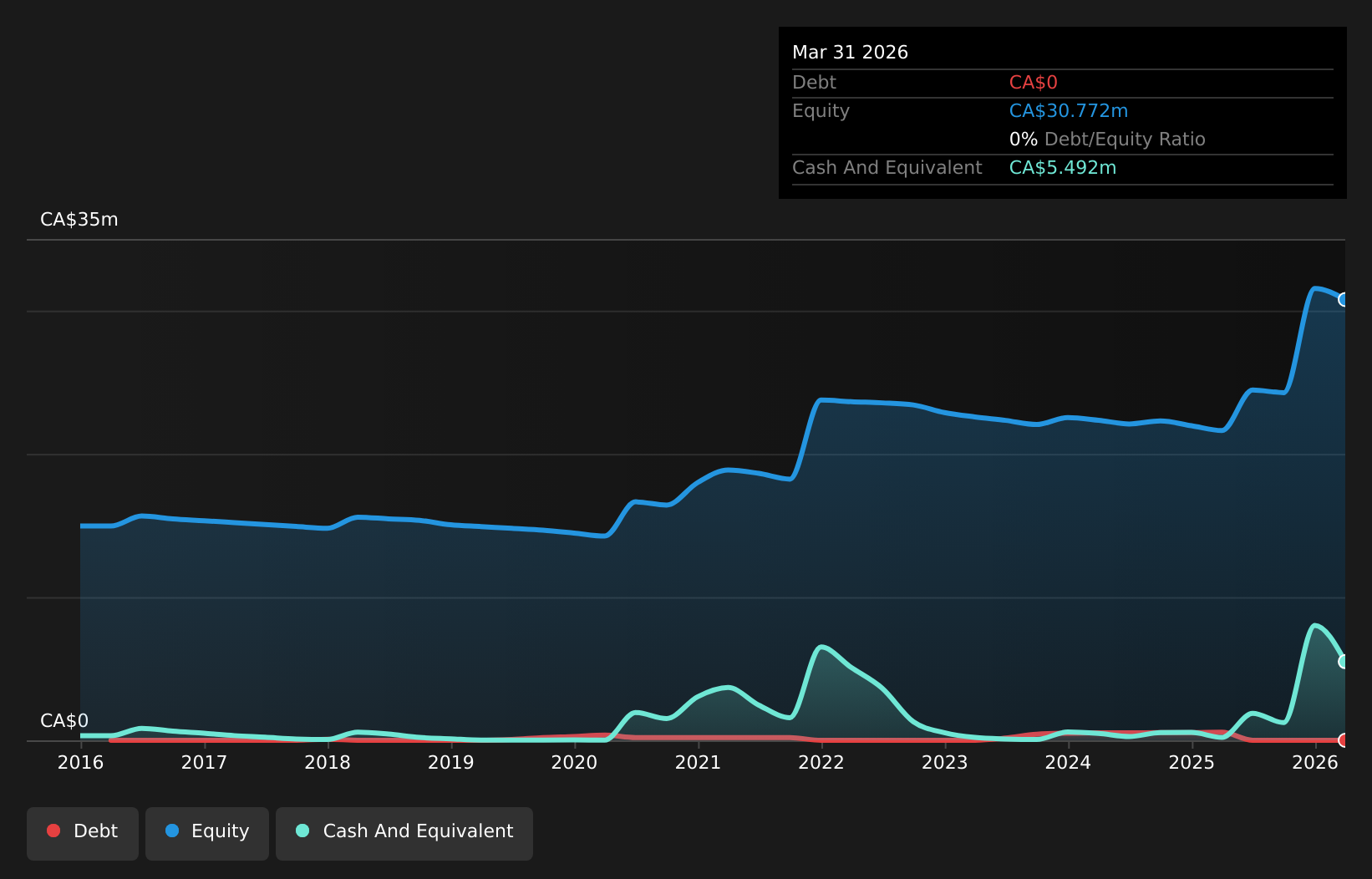The width and height of the screenshot is (1372, 879).
Task: Click the tooltip Debt value CA$0
Action: coord(1034,83)
